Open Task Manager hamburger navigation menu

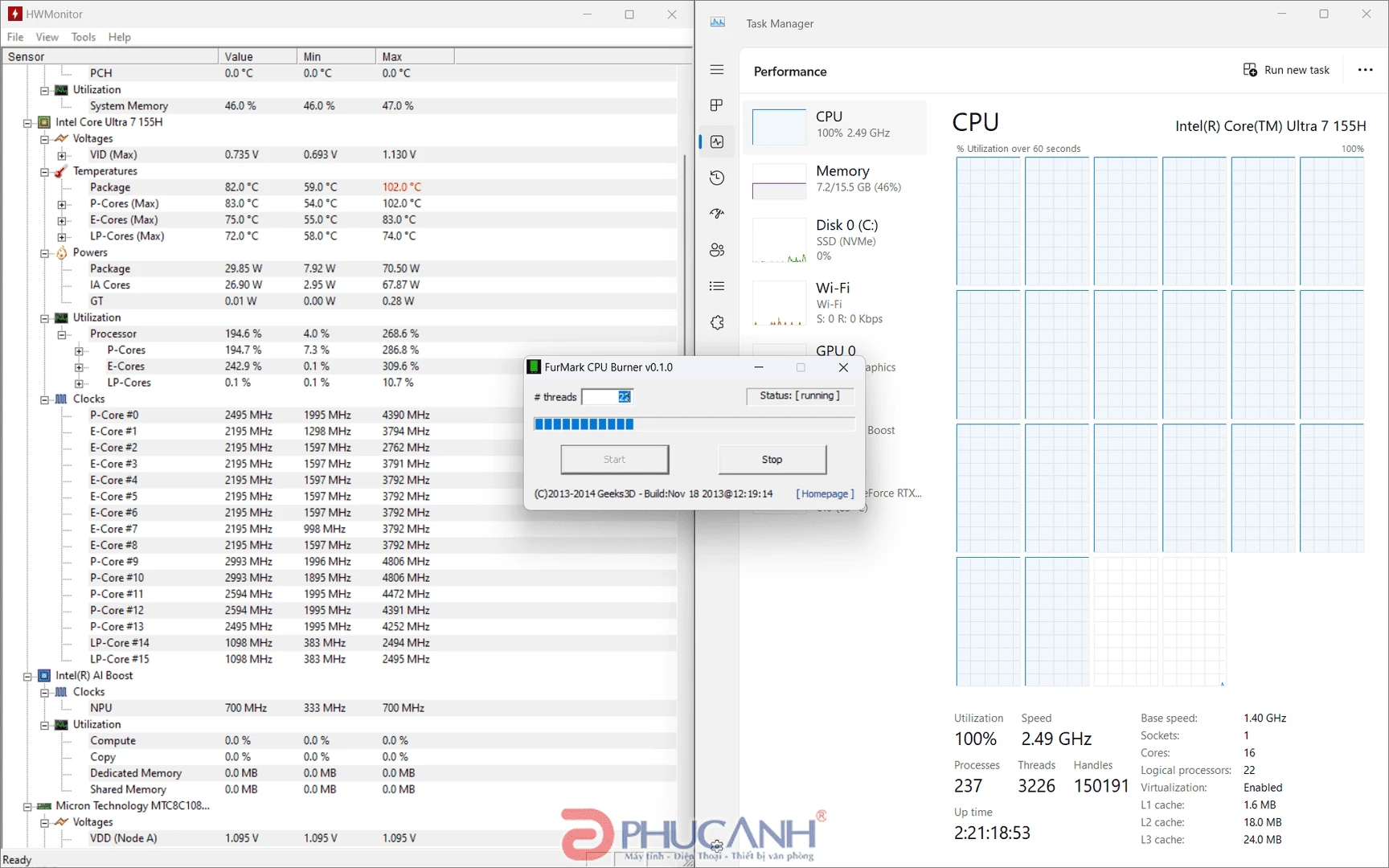[x=717, y=70]
